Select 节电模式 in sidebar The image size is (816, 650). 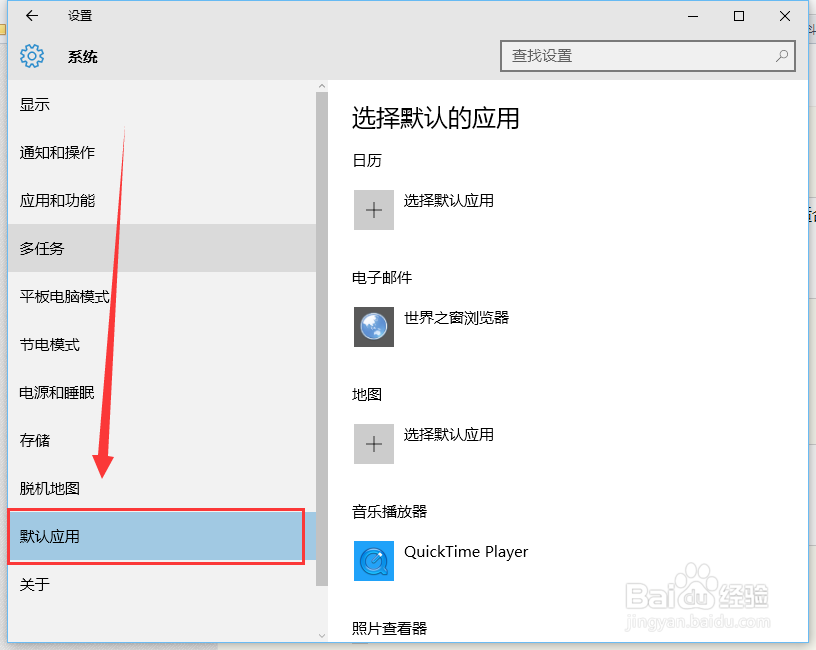162,345
